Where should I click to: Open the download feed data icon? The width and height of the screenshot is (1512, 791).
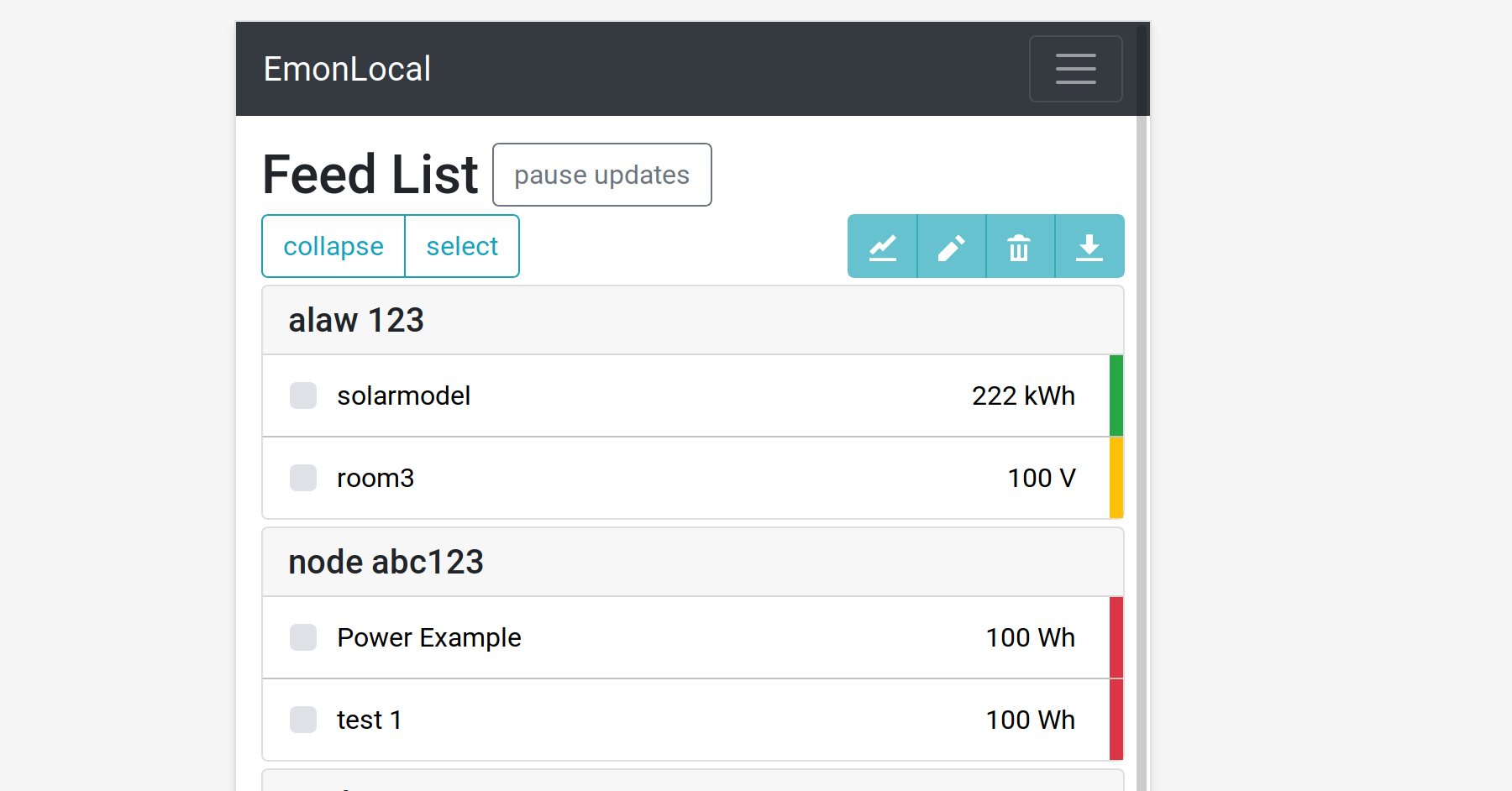1089,246
